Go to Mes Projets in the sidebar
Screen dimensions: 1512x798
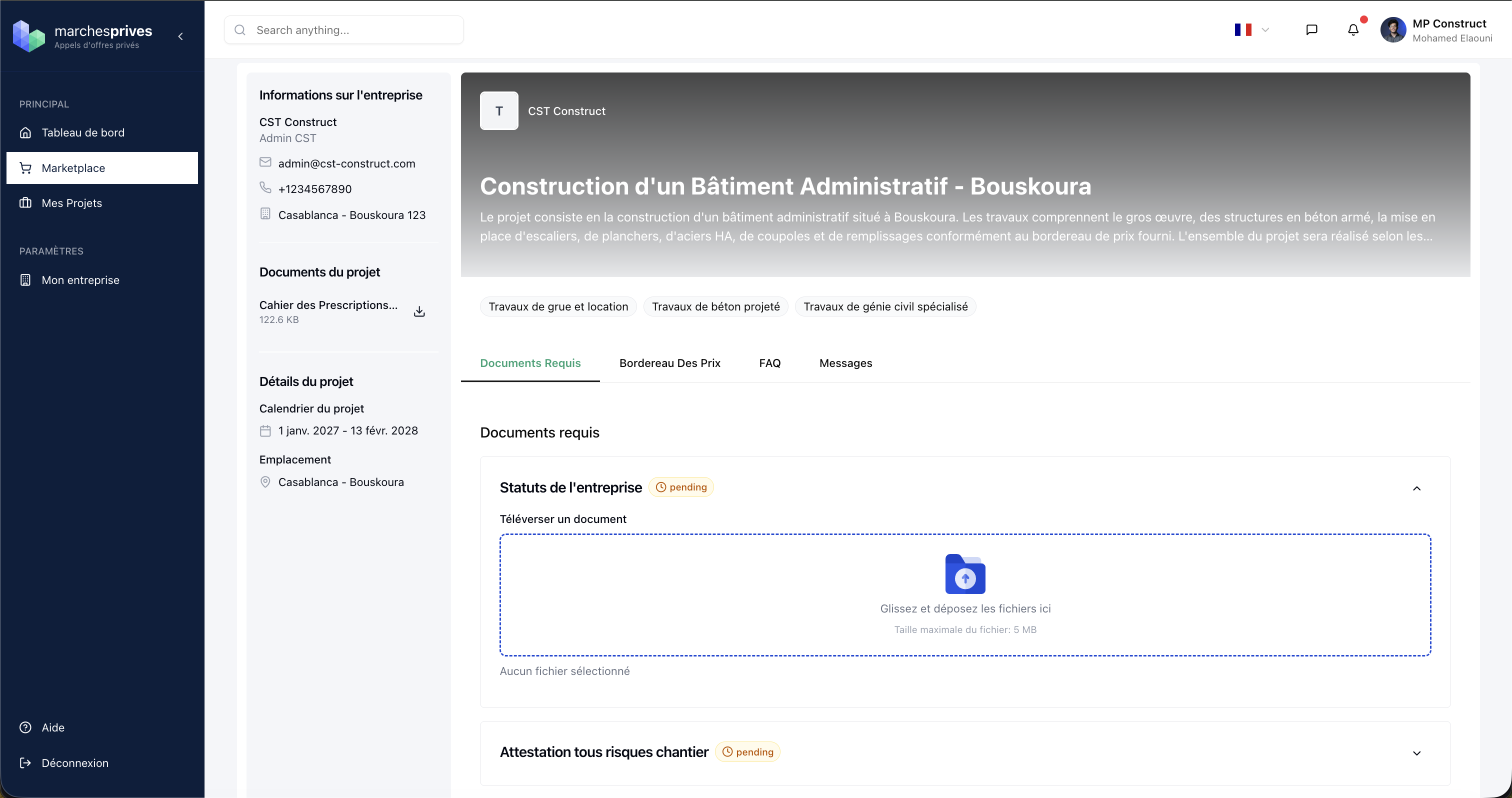[71, 203]
